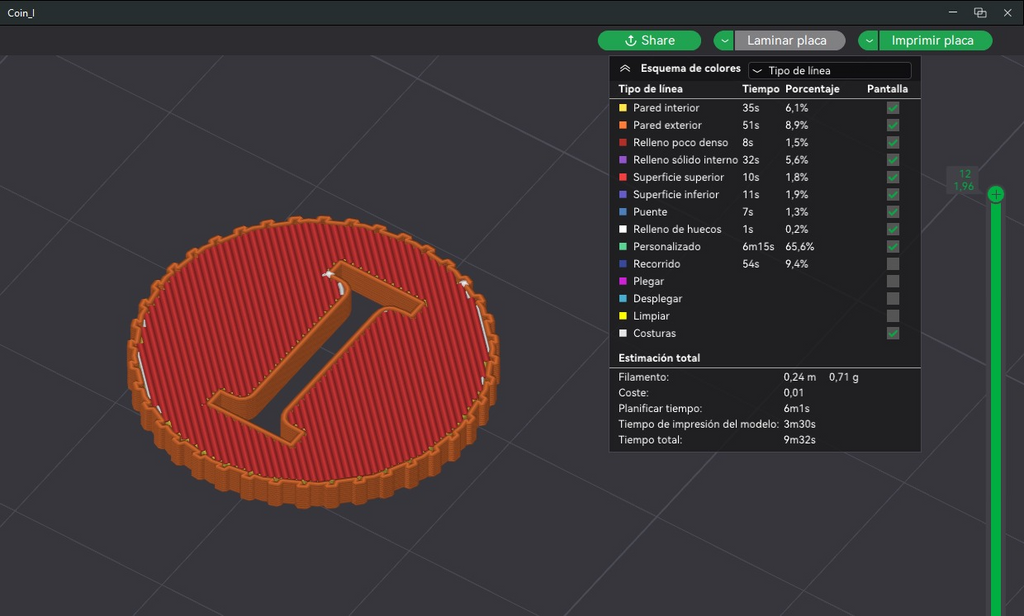Click the Costuras row label
This screenshot has height=616, width=1024.
pos(654,333)
